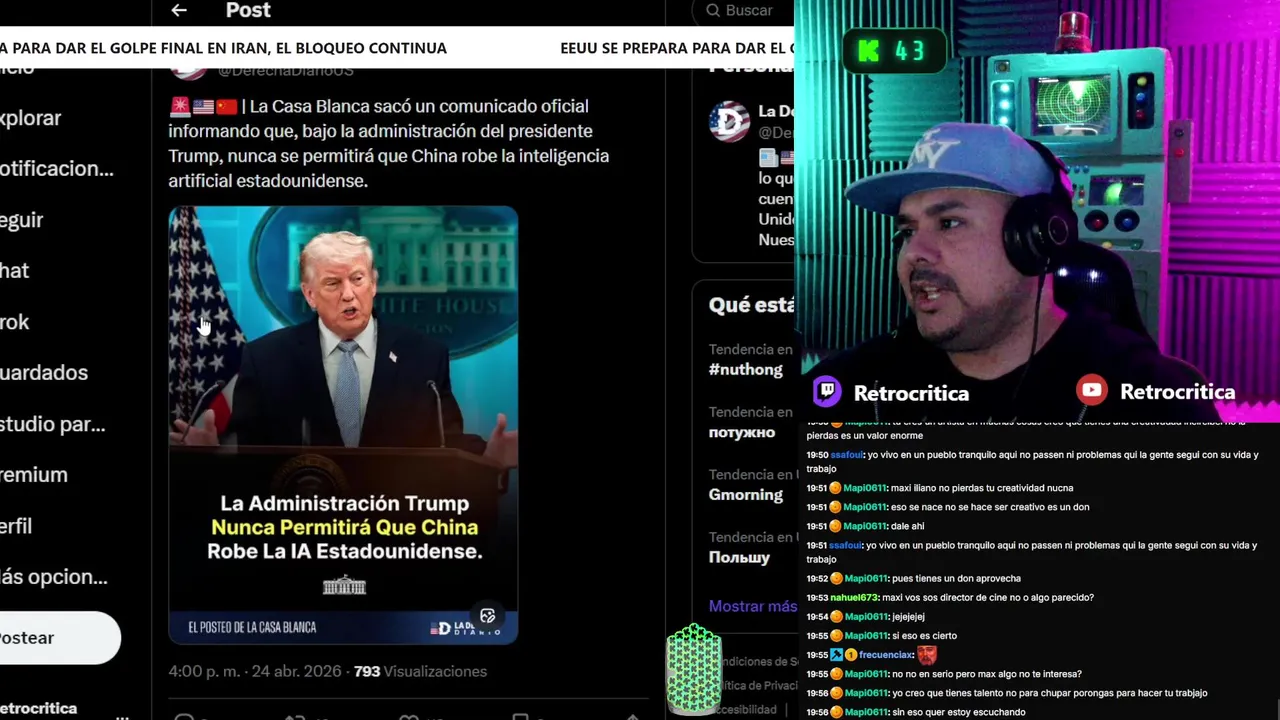Viewport: 1280px width, 720px height.
Task: Open the Польшу trending topic
Action: coord(739,557)
